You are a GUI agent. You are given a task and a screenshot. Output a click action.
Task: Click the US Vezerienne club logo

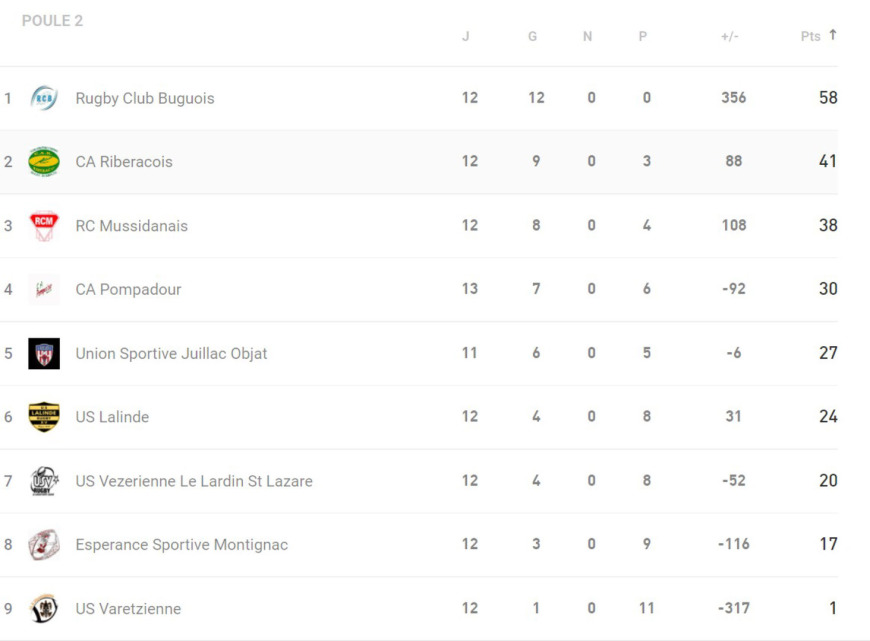44,481
